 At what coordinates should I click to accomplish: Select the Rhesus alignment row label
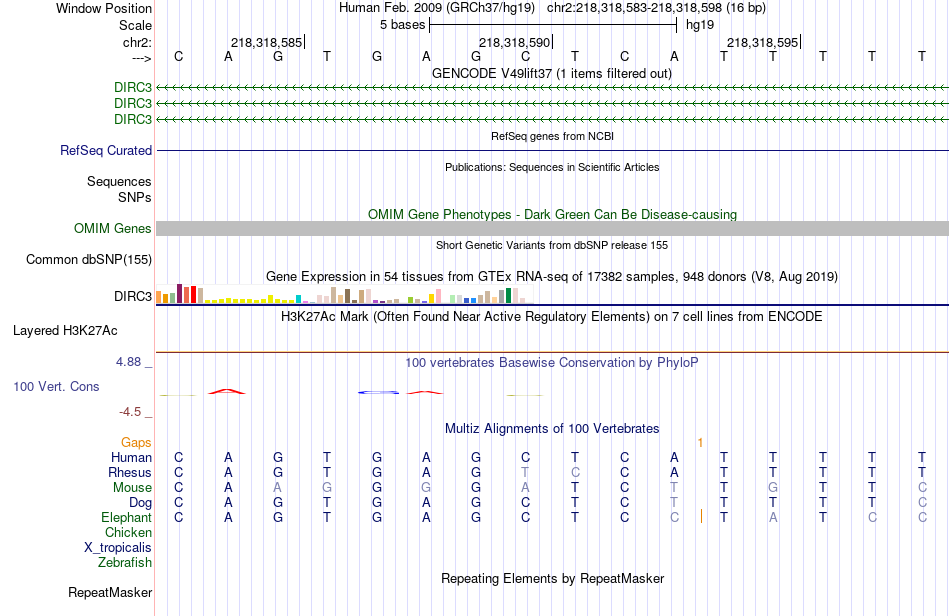[130, 472]
